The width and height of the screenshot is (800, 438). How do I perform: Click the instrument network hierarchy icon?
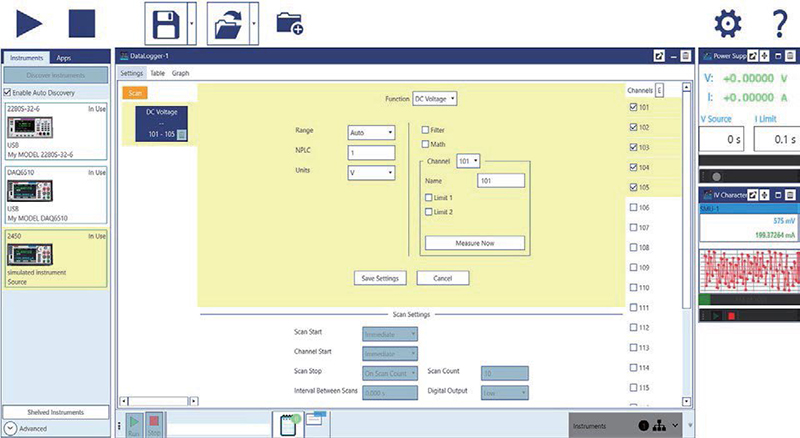point(660,425)
